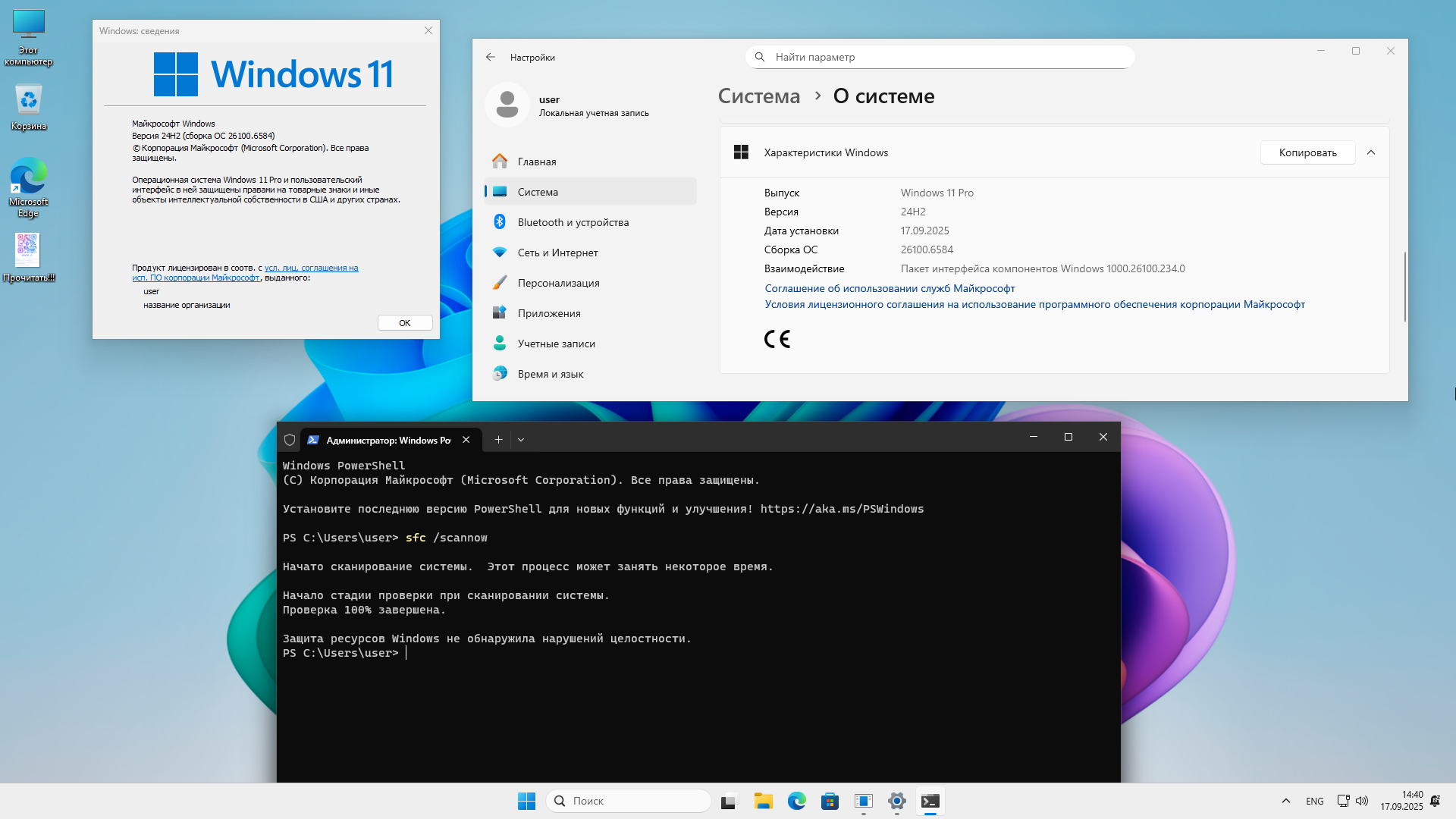Open Microsoft Store from the taskbar
Viewport: 1456px width, 819px height.
pyautogui.click(x=830, y=801)
